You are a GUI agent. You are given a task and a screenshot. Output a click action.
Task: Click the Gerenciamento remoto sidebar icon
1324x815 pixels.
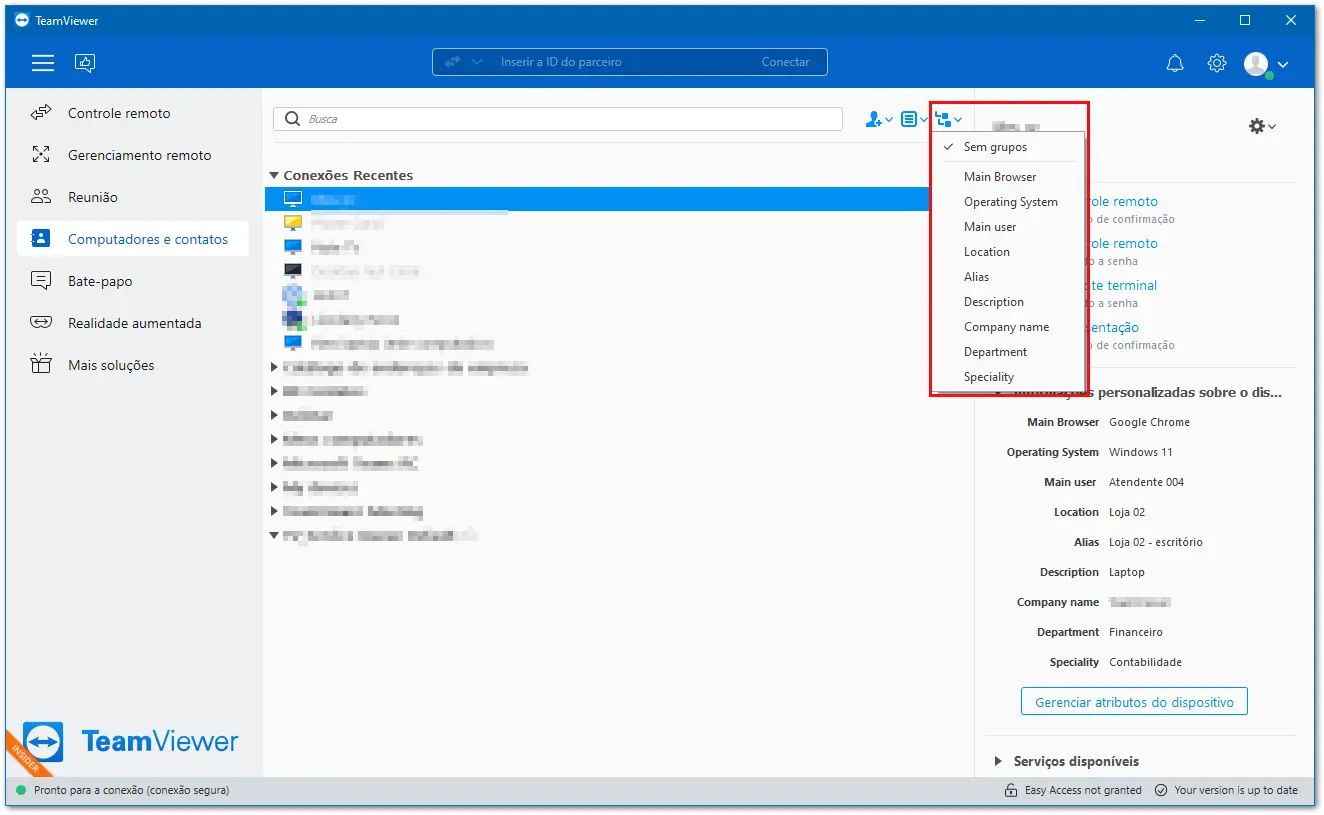pos(41,155)
